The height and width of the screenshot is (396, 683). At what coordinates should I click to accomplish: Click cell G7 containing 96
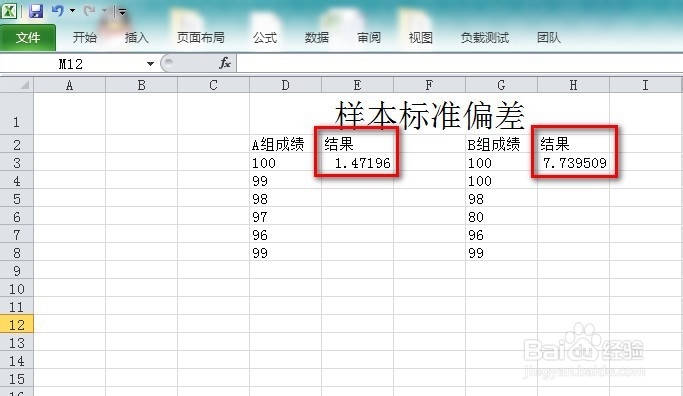tap(501, 235)
